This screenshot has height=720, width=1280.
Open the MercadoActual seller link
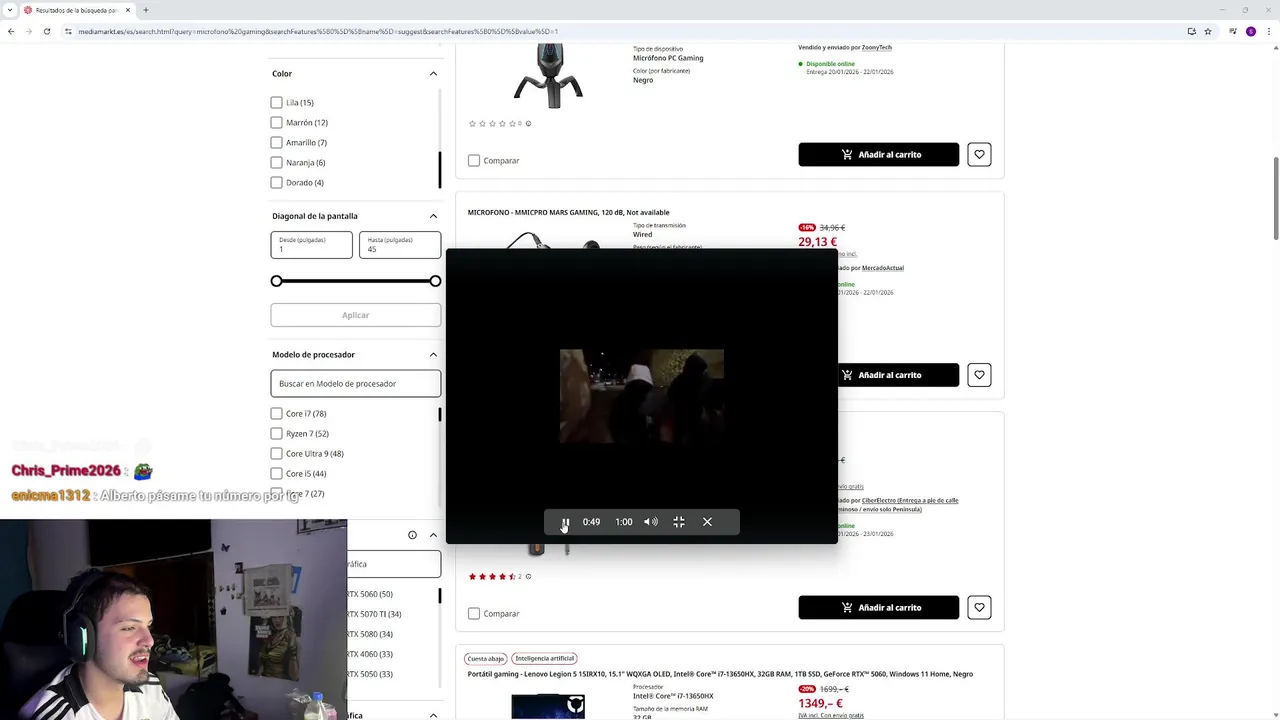[x=882, y=268]
